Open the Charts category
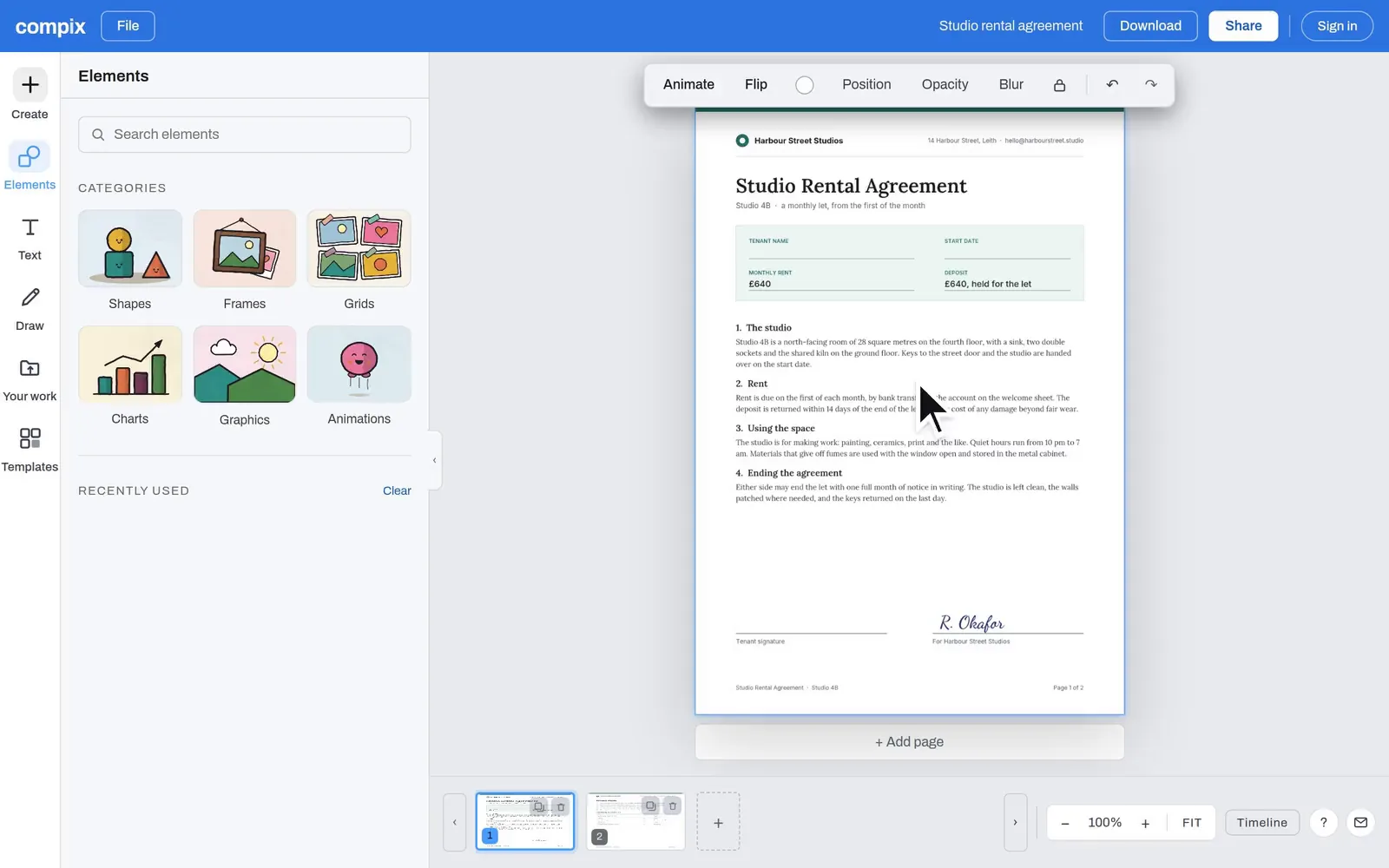This screenshot has width=1389, height=868. point(130,376)
